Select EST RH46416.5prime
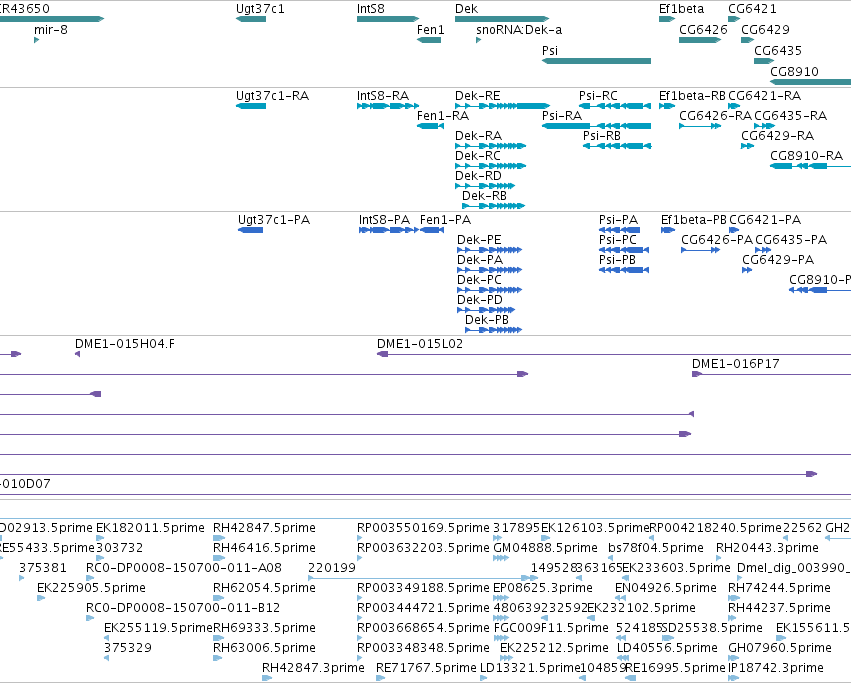Viewport: 851px width, 683px height. pos(264,548)
